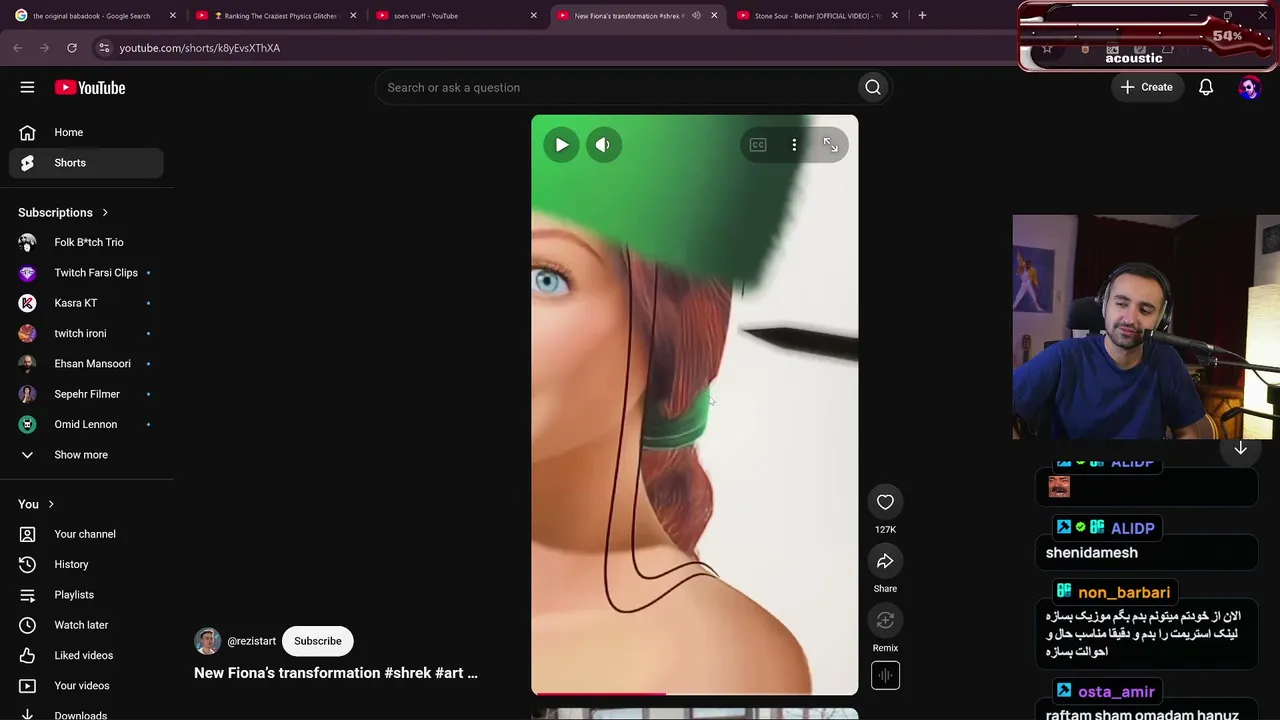
Task: Focus the YouTube search box
Action: (615, 87)
